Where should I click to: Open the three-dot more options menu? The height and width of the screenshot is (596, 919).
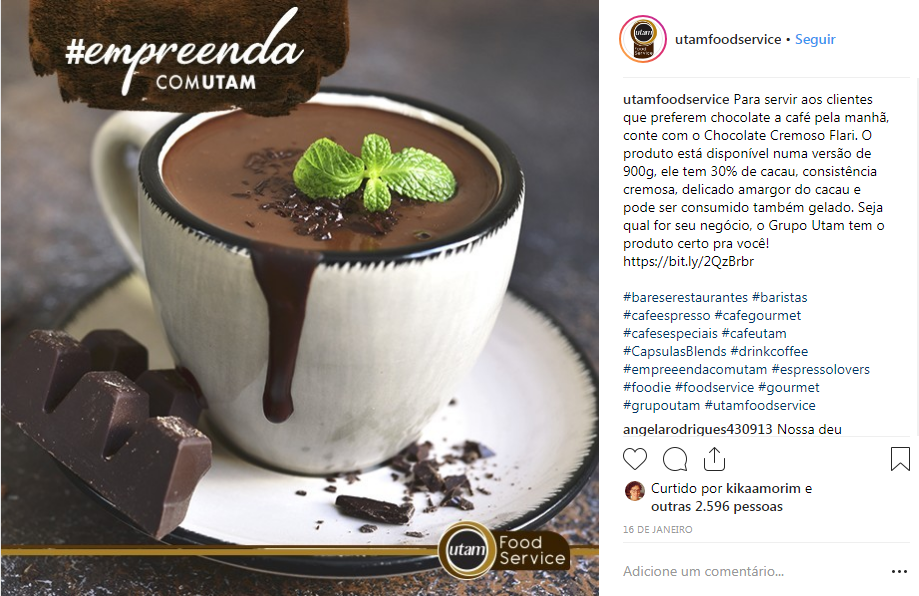(x=899, y=571)
